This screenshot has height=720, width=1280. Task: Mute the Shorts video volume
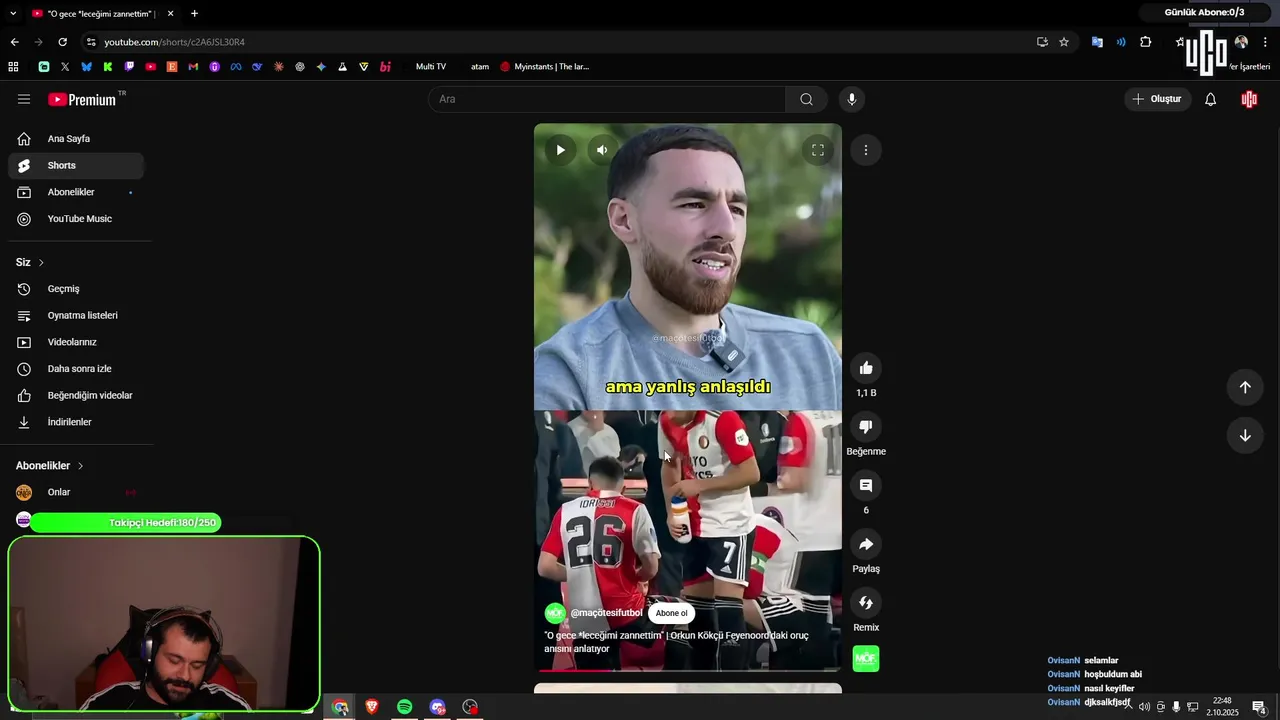coord(602,150)
